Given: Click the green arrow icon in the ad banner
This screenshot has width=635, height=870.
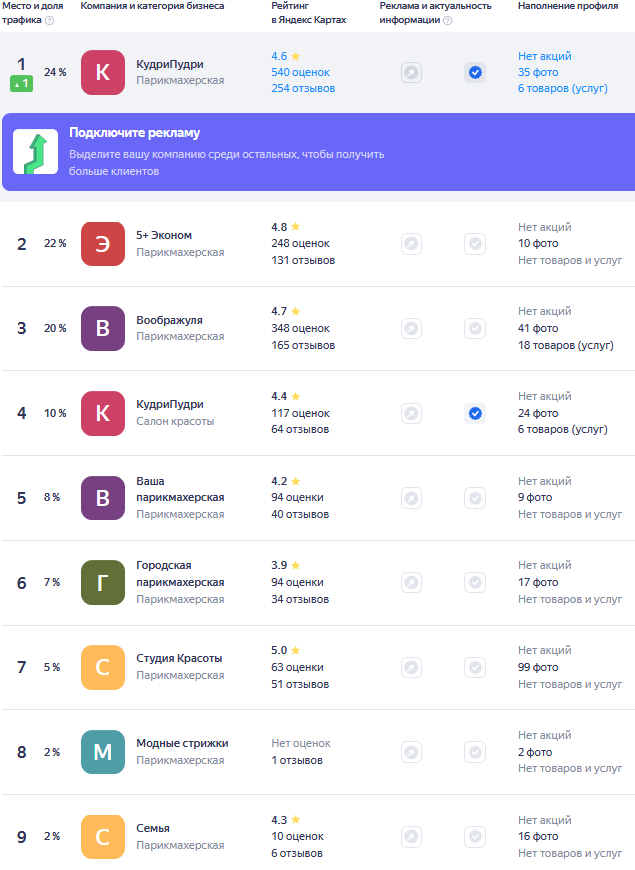Looking at the screenshot, I should coord(36,151).
